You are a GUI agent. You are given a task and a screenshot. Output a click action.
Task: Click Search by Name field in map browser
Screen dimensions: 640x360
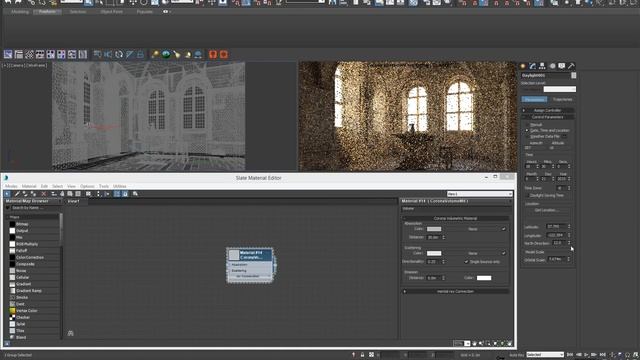click(x=36, y=208)
